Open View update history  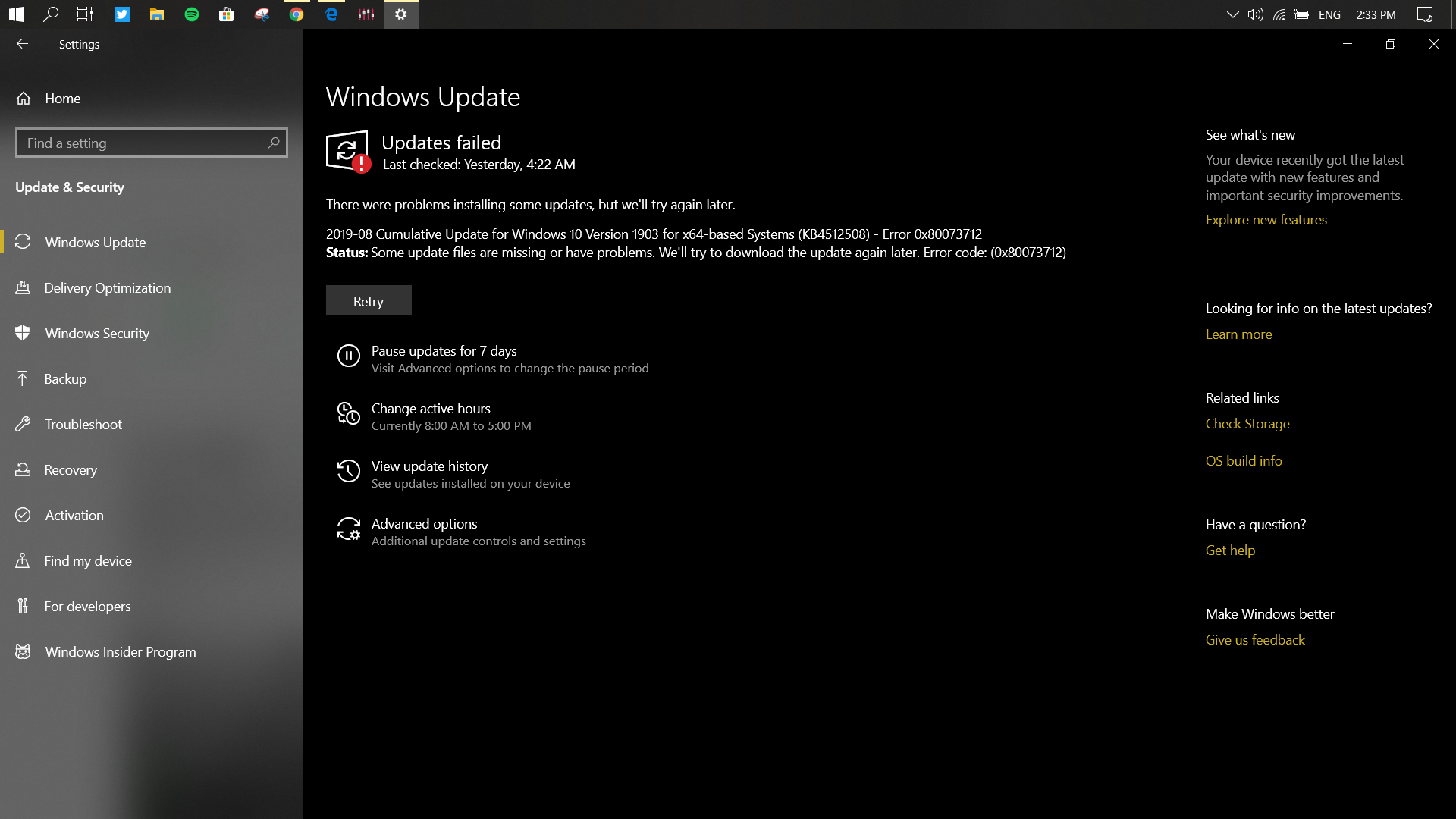click(x=429, y=466)
